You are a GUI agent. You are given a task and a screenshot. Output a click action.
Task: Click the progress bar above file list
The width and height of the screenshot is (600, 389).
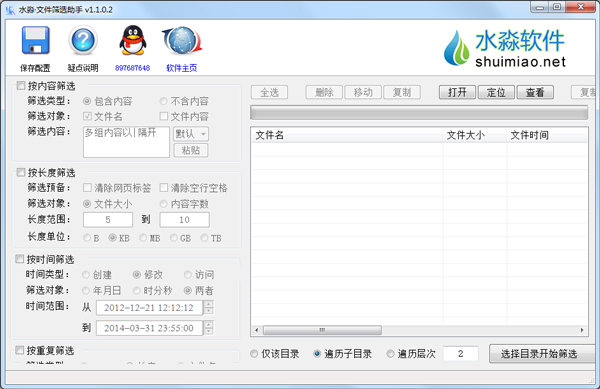(x=419, y=113)
